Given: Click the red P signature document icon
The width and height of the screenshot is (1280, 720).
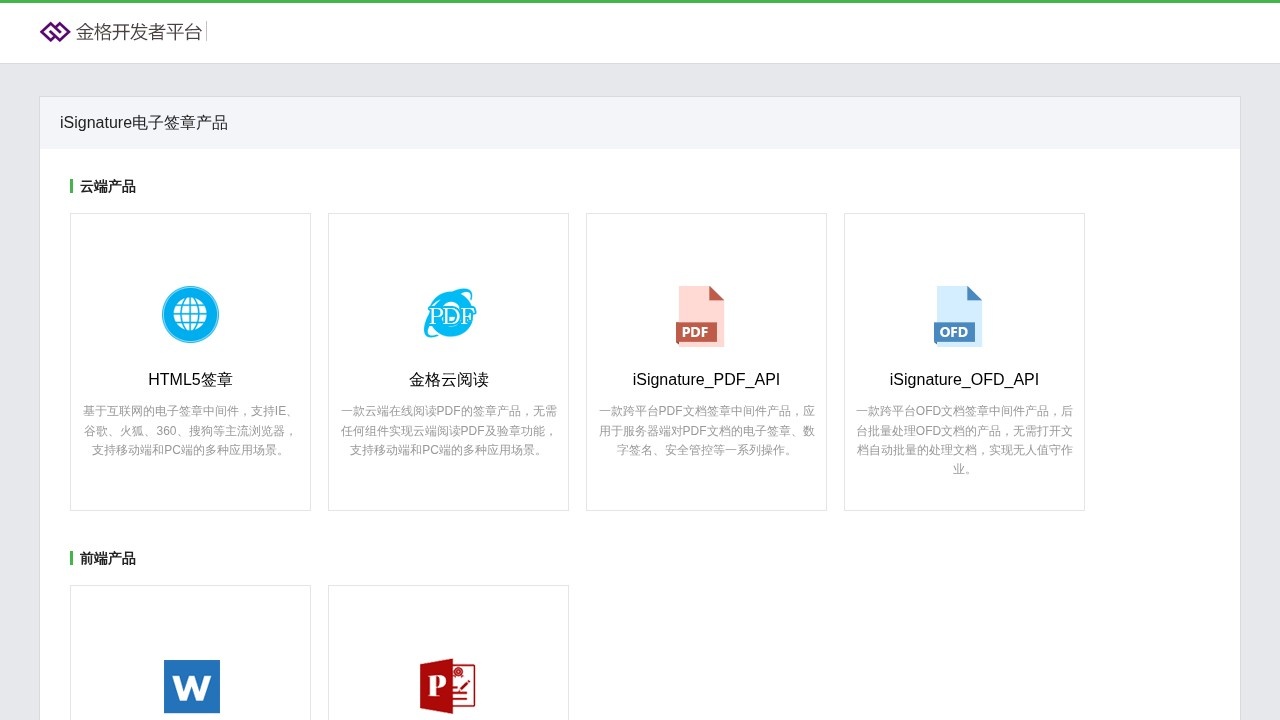Looking at the screenshot, I should click(447, 686).
